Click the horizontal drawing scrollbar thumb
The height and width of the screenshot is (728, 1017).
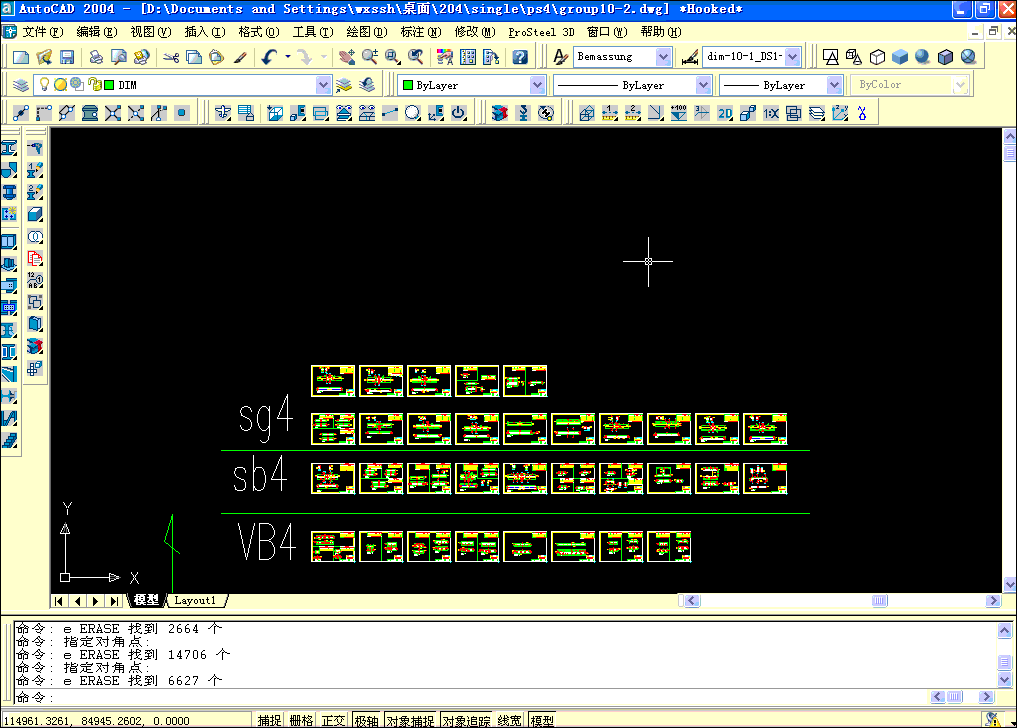tap(879, 601)
